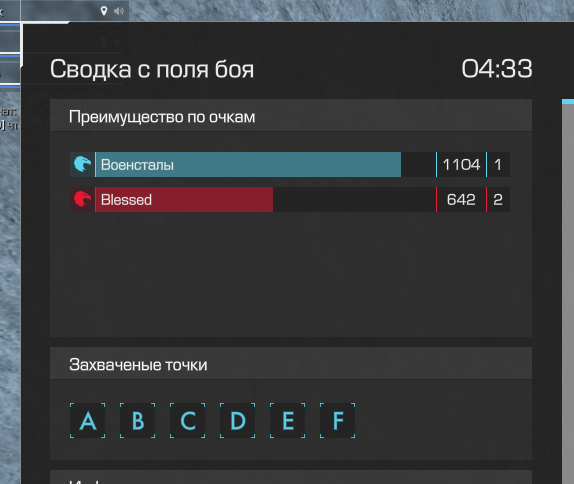
Task: Click the Военсталы rank number 1
Action: pyautogui.click(x=498, y=164)
